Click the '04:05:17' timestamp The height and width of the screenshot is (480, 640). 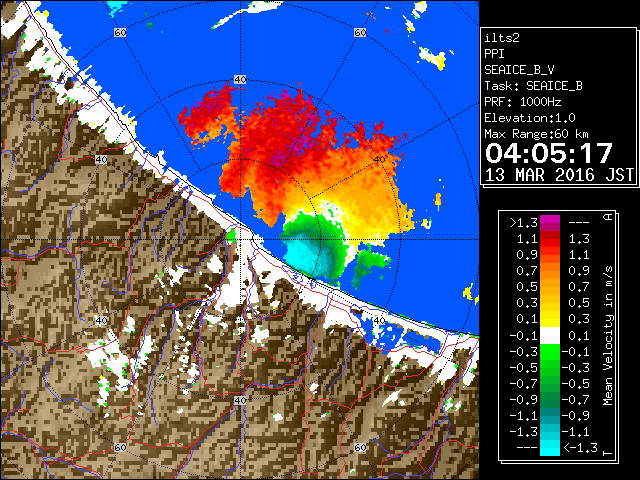[x=549, y=153]
